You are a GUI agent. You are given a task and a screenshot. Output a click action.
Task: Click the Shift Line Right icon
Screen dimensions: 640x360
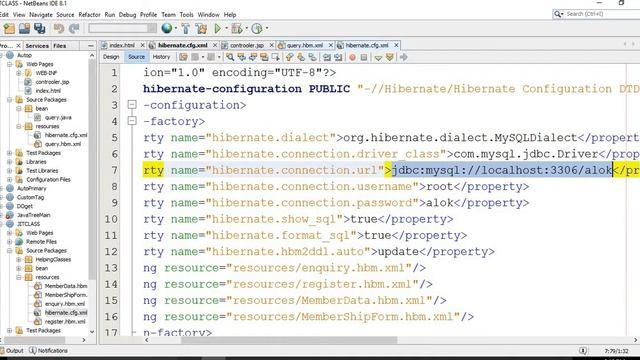coord(338,57)
